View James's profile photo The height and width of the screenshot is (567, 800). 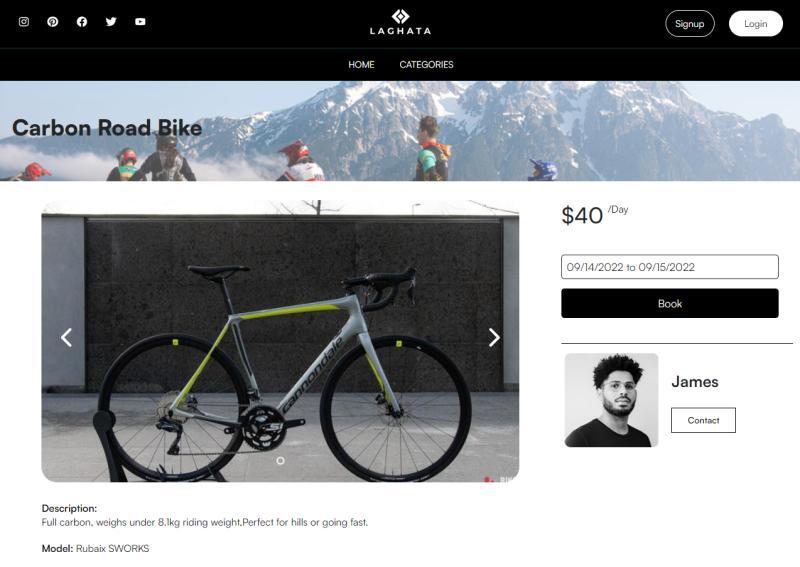[x=611, y=400]
